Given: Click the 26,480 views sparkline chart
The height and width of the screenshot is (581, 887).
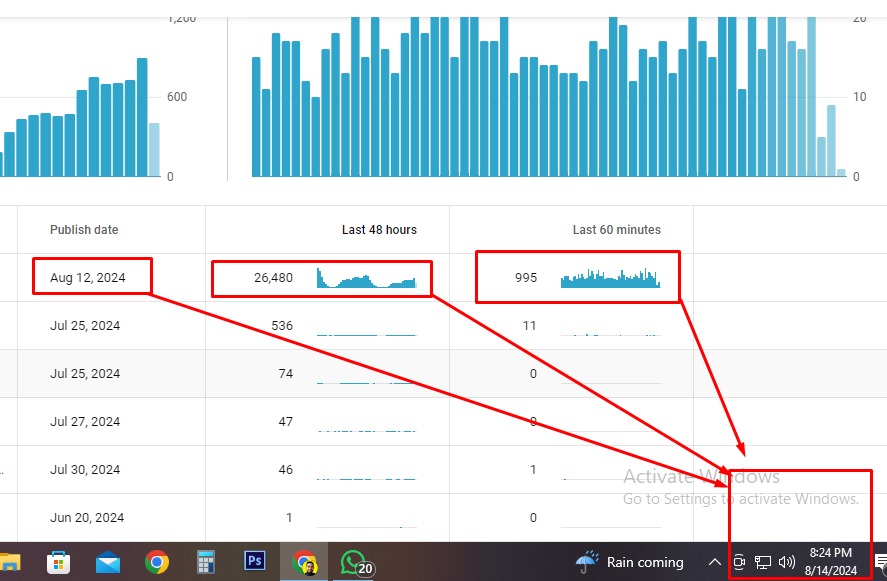Looking at the screenshot, I should click(x=366, y=279).
